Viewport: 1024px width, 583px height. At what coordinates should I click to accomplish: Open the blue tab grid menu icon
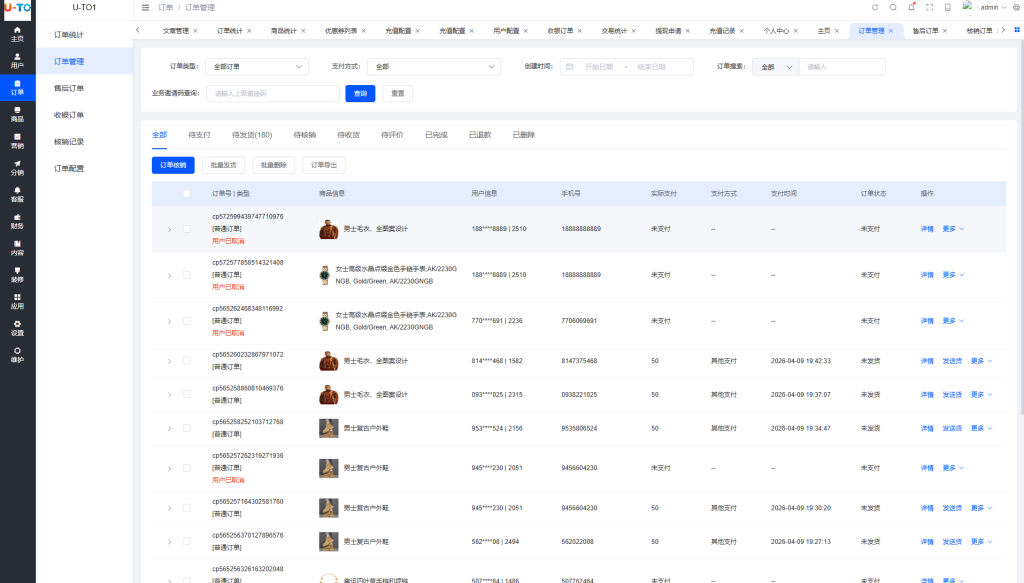point(1017,30)
